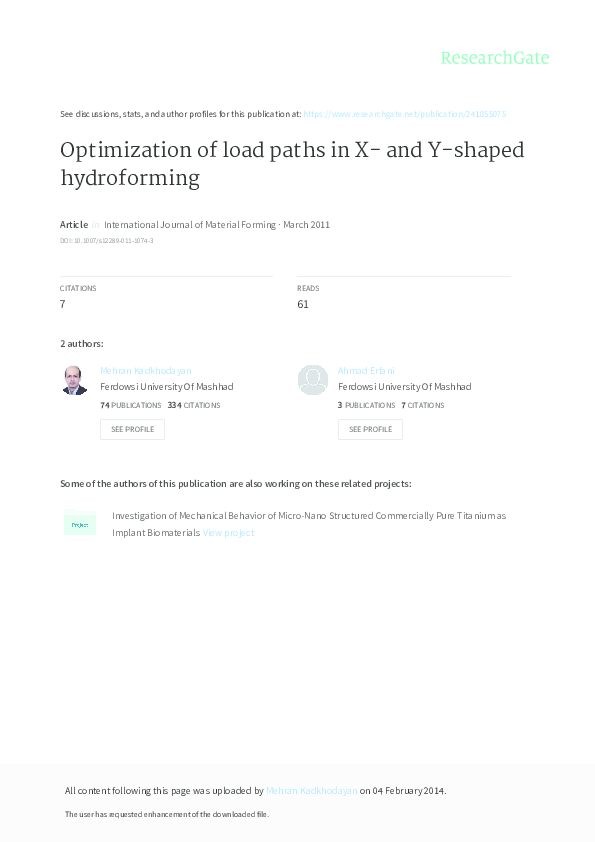Click SEE PROFILE for Ahmad Erfani
The height and width of the screenshot is (842, 595).
coord(370,429)
